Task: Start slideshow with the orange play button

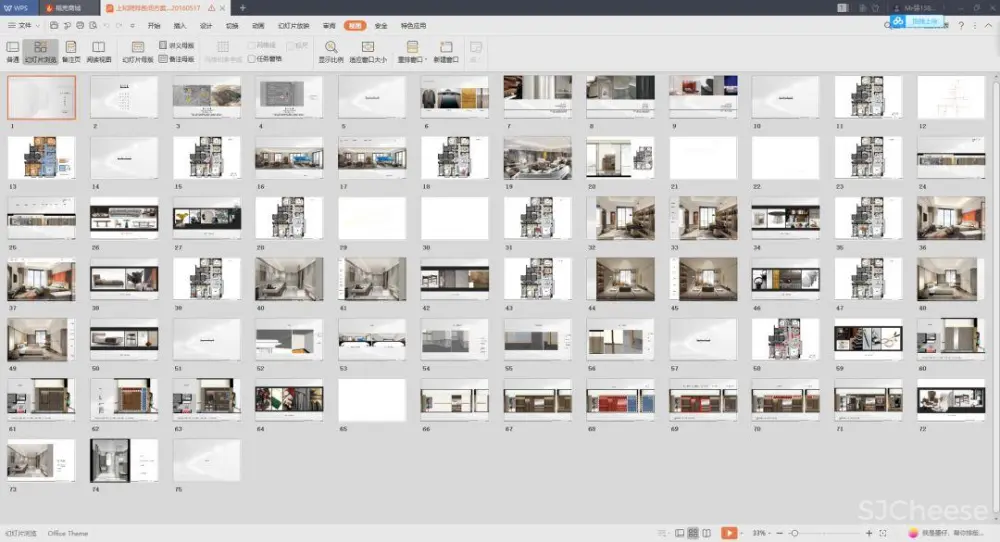Action: pos(729,533)
